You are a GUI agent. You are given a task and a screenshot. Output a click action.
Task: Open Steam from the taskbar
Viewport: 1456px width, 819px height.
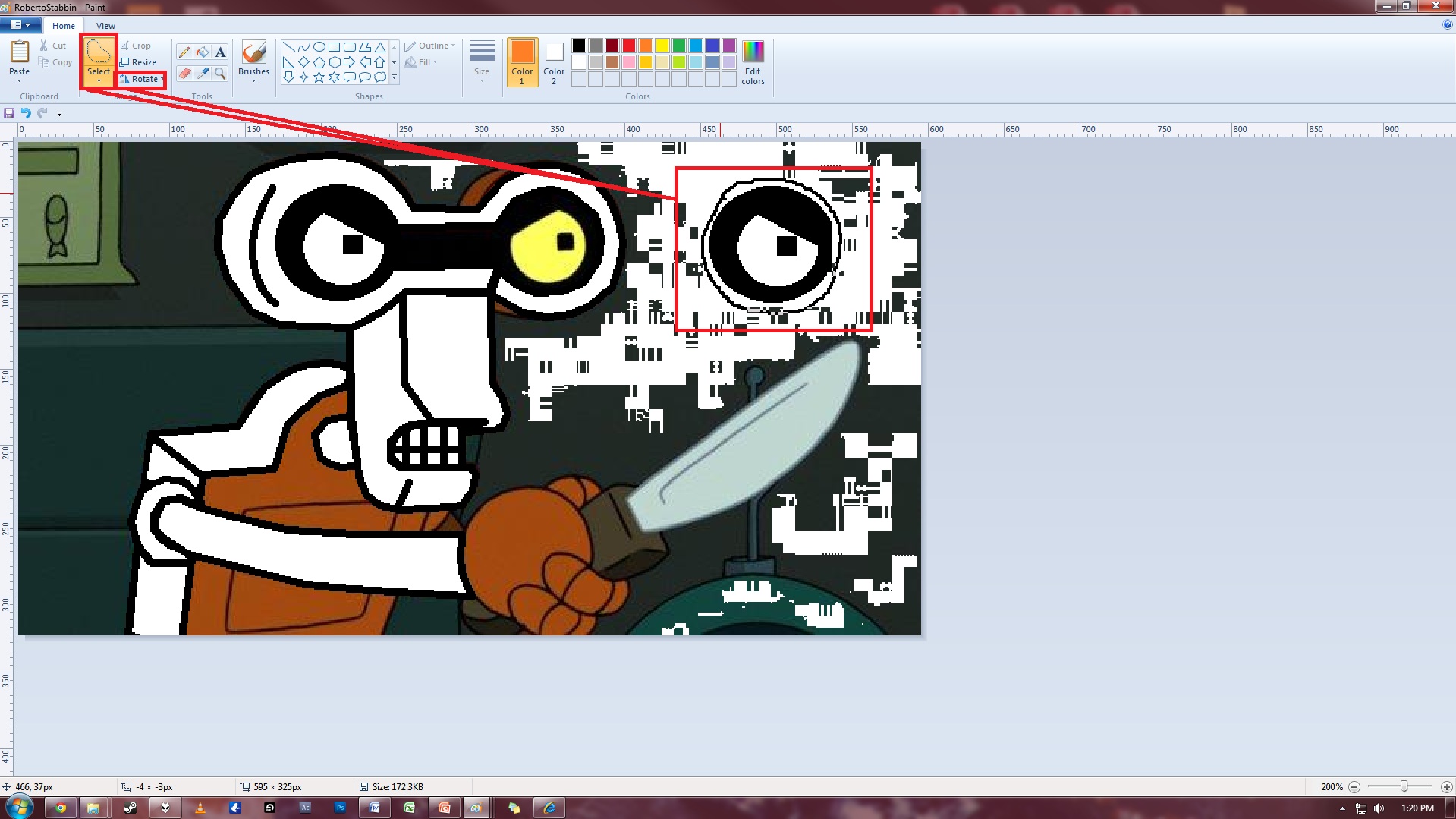pyautogui.click(x=131, y=808)
